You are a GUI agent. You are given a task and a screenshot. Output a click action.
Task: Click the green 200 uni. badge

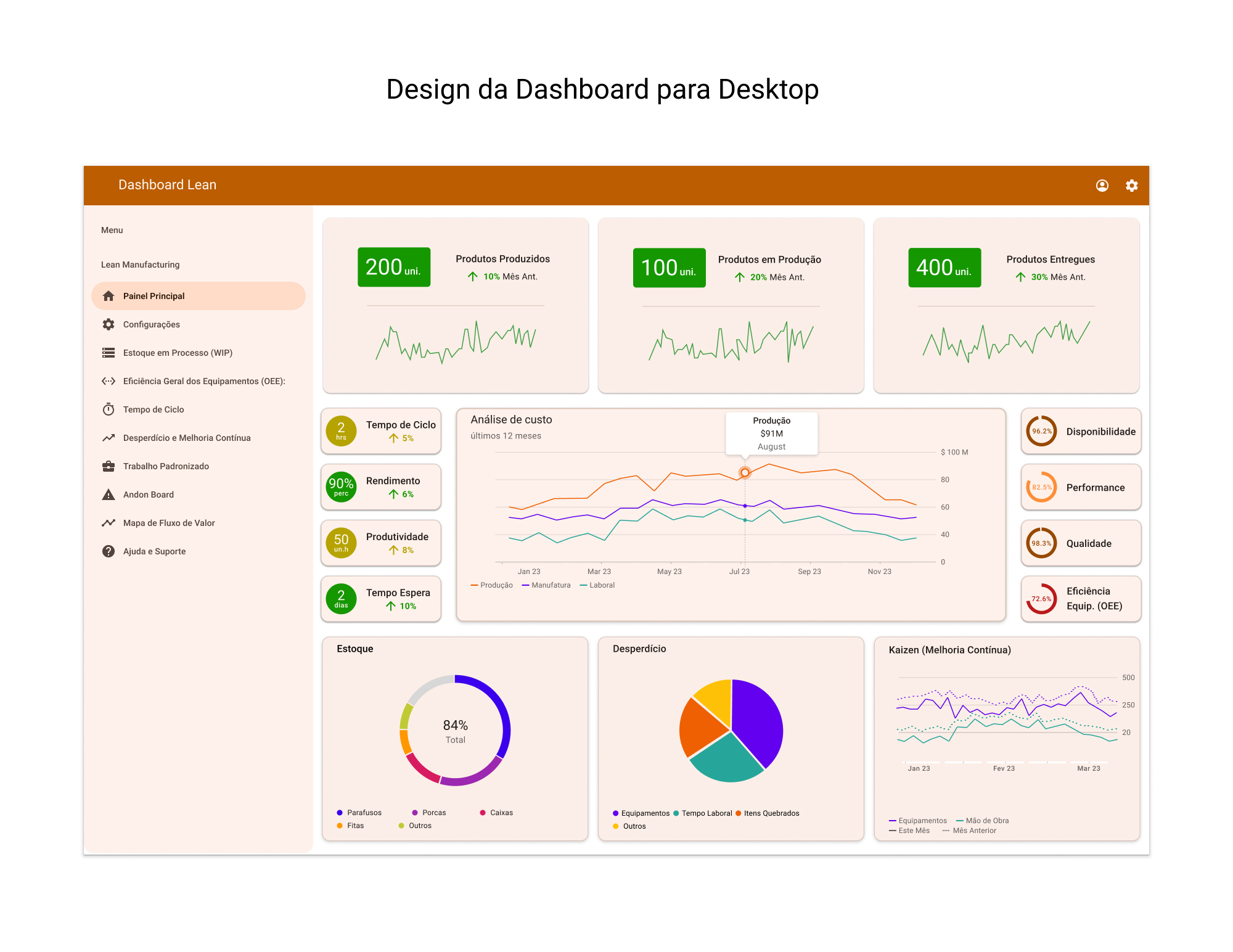[394, 268]
